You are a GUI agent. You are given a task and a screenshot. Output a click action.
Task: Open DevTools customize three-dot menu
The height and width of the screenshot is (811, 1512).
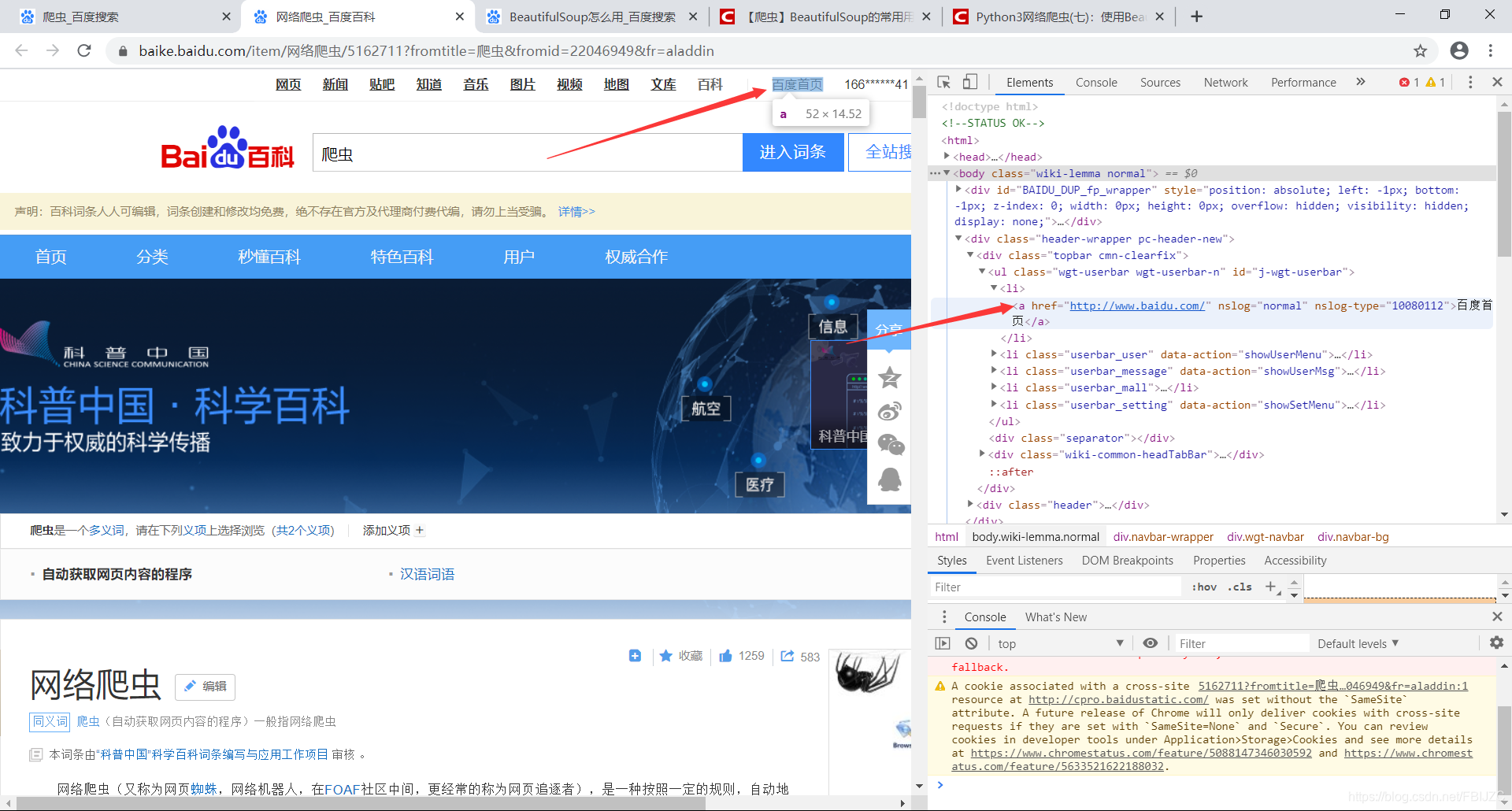click(1470, 82)
